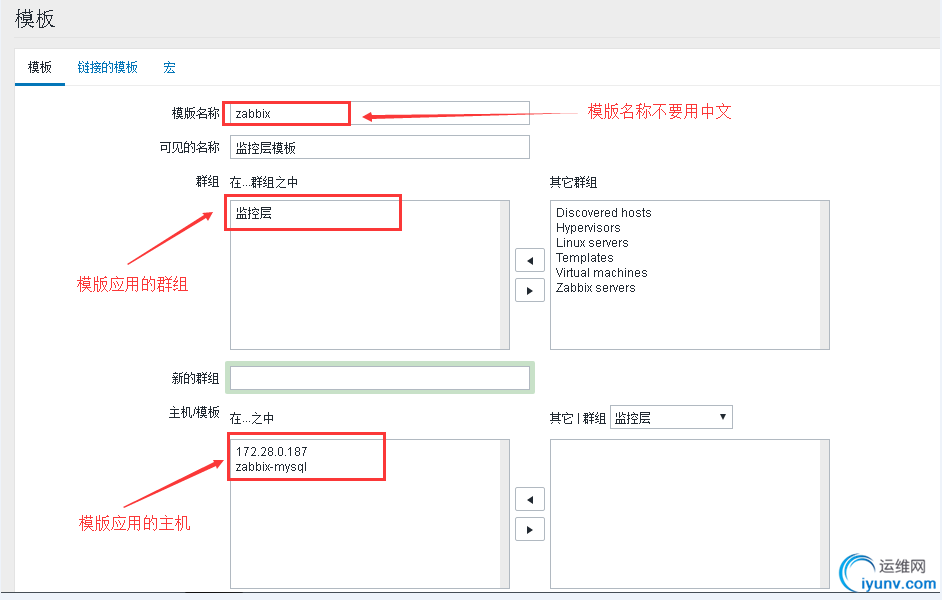Select Discovered hosts in 其它群组 list
Screen dimensions: 942x600
click(x=604, y=213)
